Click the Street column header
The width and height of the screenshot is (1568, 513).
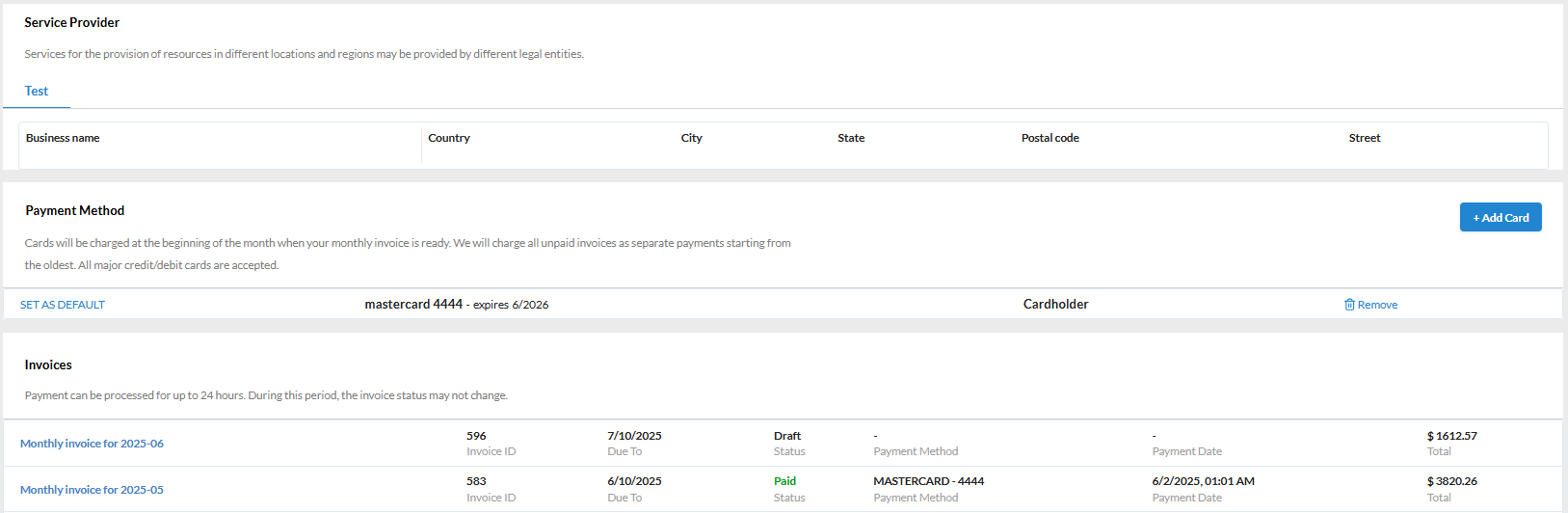(1364, 138)
